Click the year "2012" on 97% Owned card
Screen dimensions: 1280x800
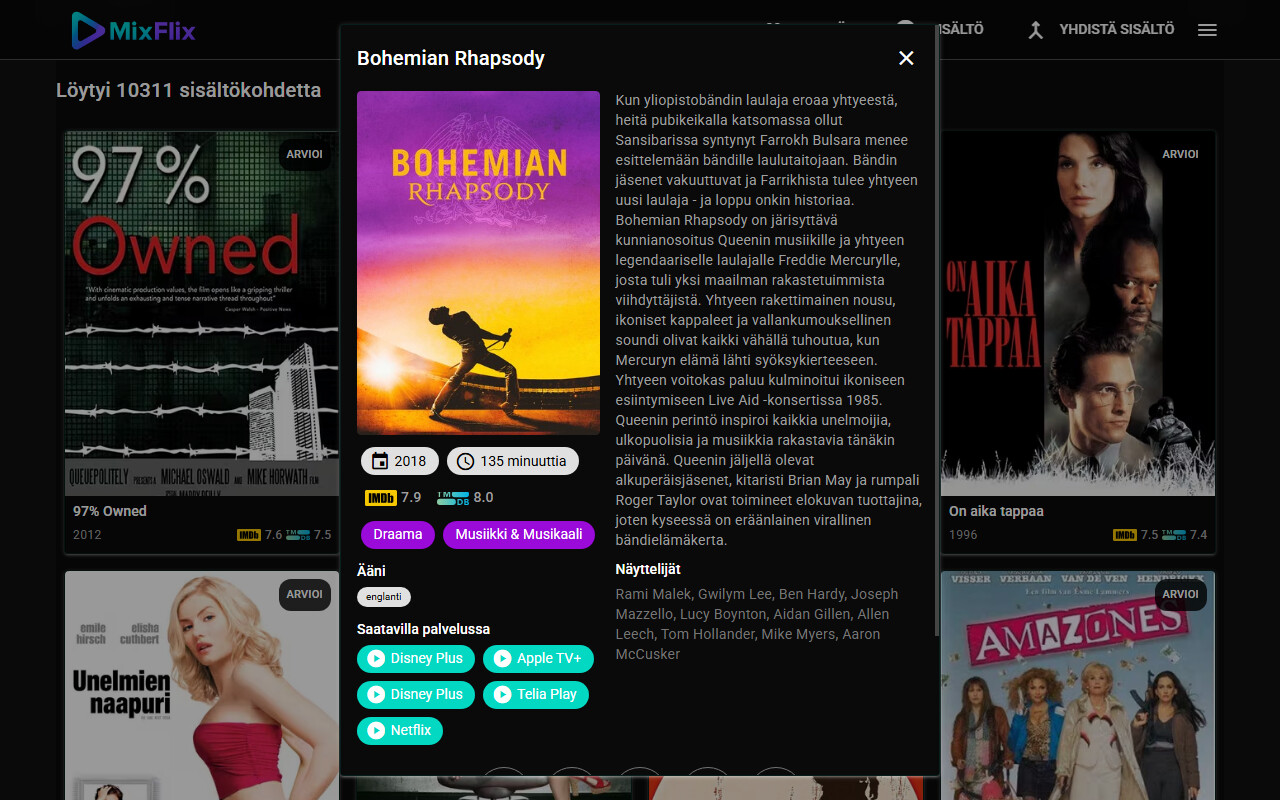[x=87, y=534]
